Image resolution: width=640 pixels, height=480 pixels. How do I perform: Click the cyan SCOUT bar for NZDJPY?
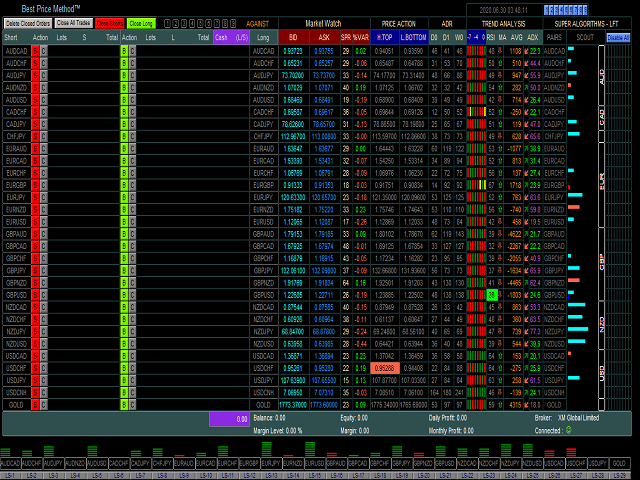[578, 329]
